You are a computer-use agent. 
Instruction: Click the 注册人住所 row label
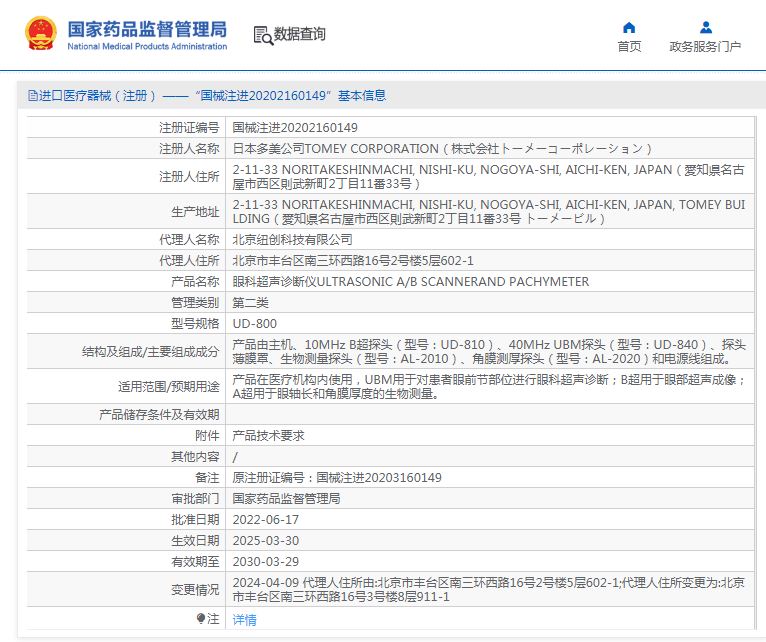(x=189, y=176)
